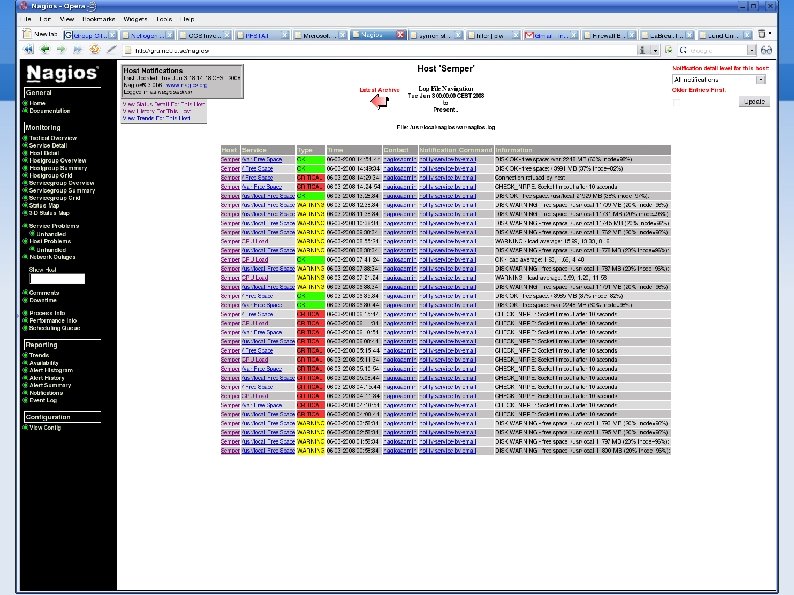Click the green bullet beside Status Map
The image size is (794, 595).
(x=25, y=206)
